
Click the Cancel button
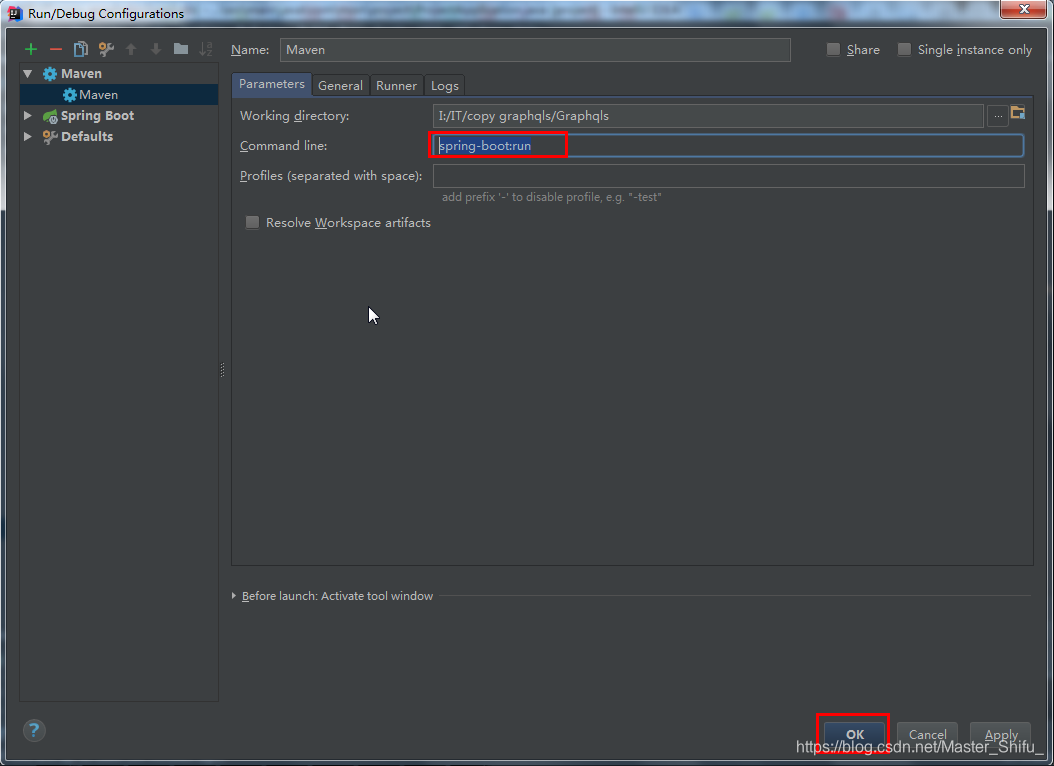(928, 734)
